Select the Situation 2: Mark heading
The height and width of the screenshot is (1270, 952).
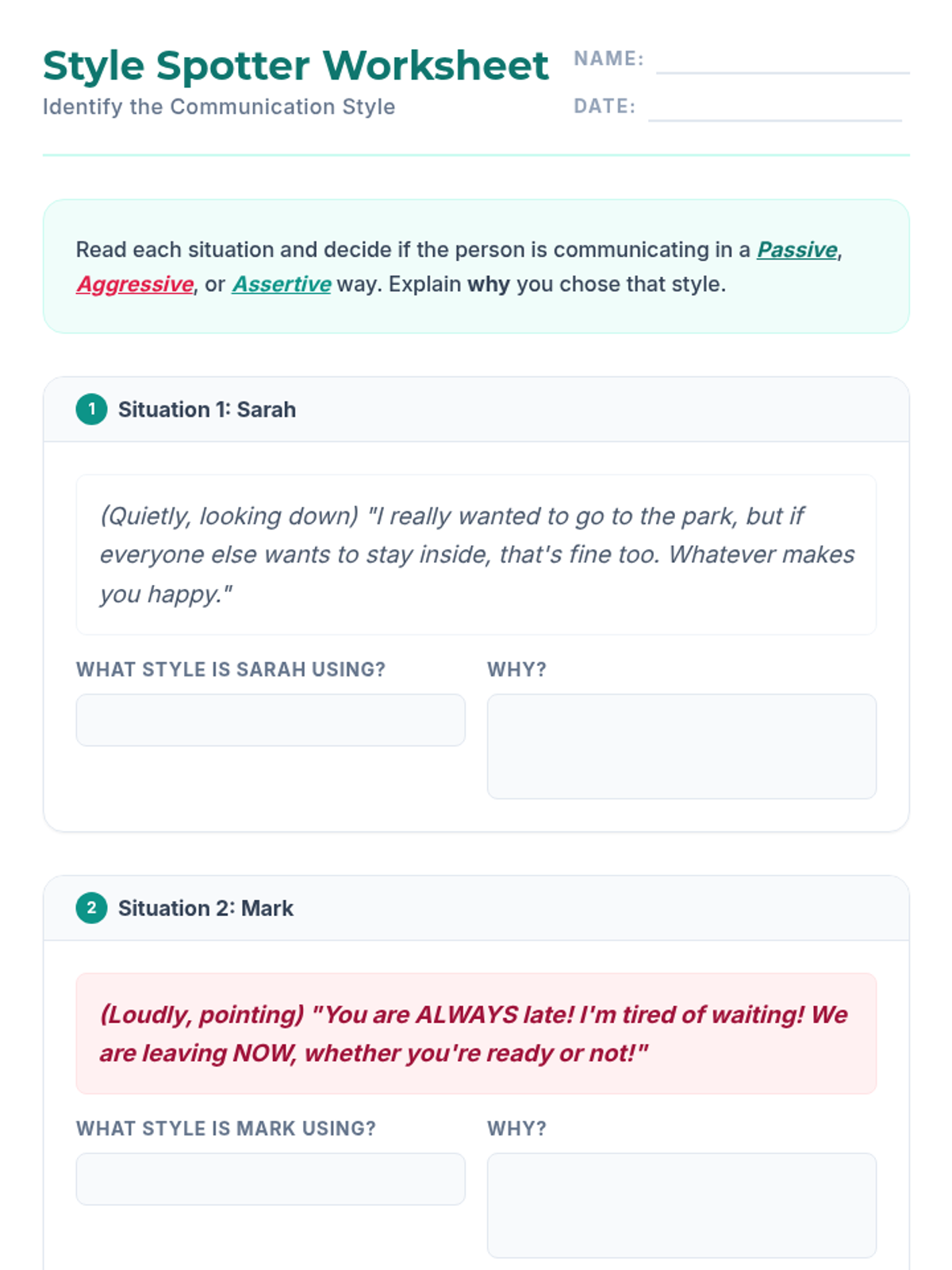pos(205,908)
